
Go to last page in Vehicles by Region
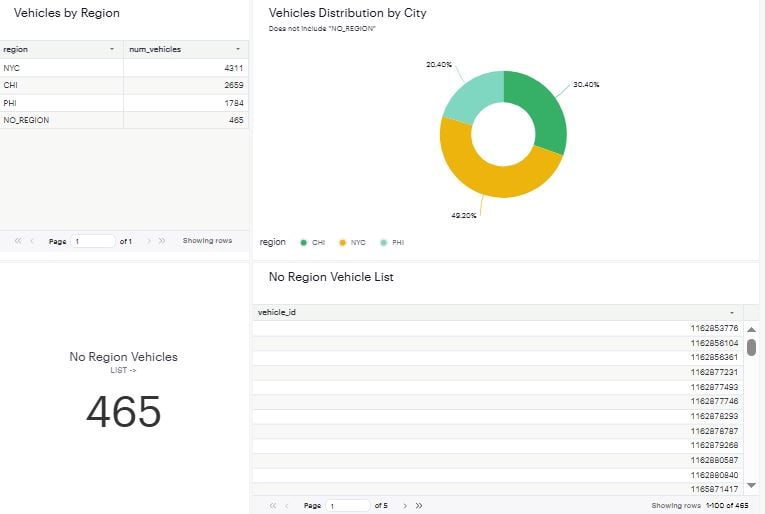click(162, 241)
